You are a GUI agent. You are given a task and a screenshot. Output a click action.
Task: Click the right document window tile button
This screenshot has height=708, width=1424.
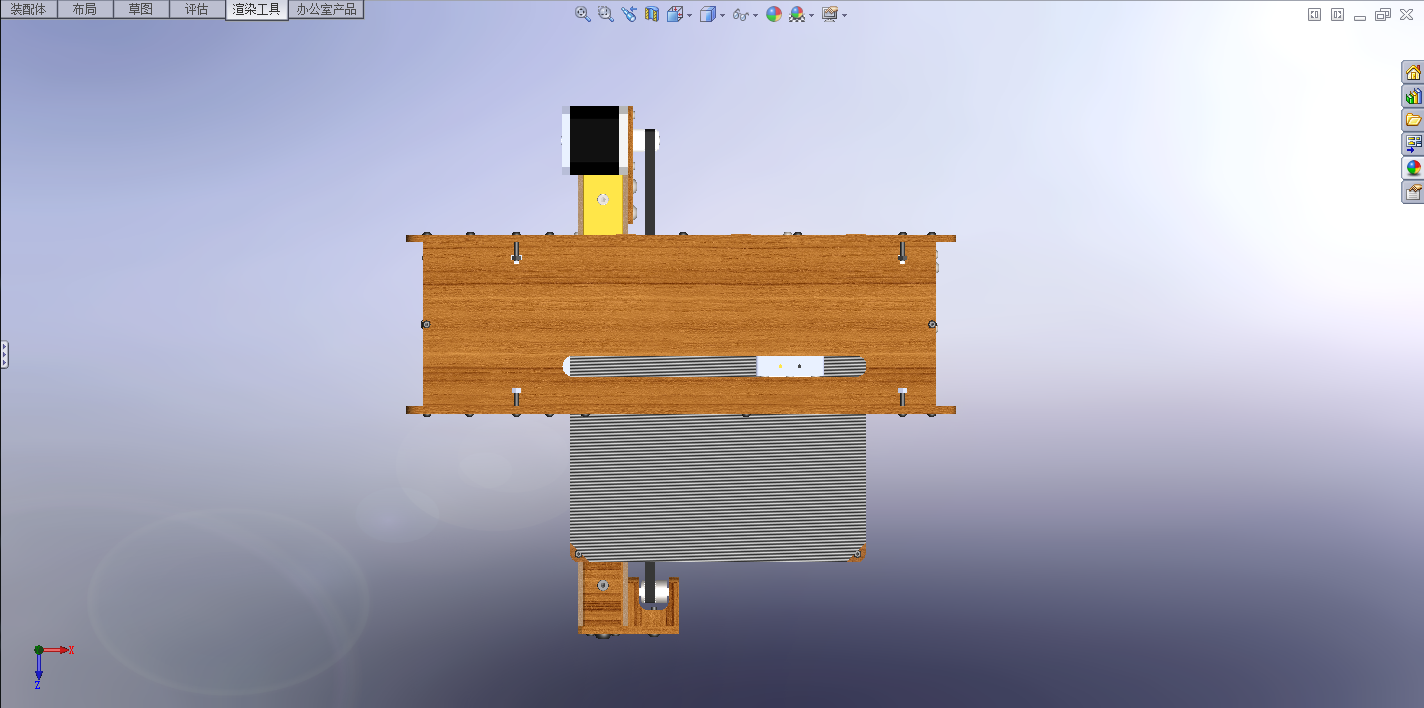pyautogui.click(x=1337, y=14)
